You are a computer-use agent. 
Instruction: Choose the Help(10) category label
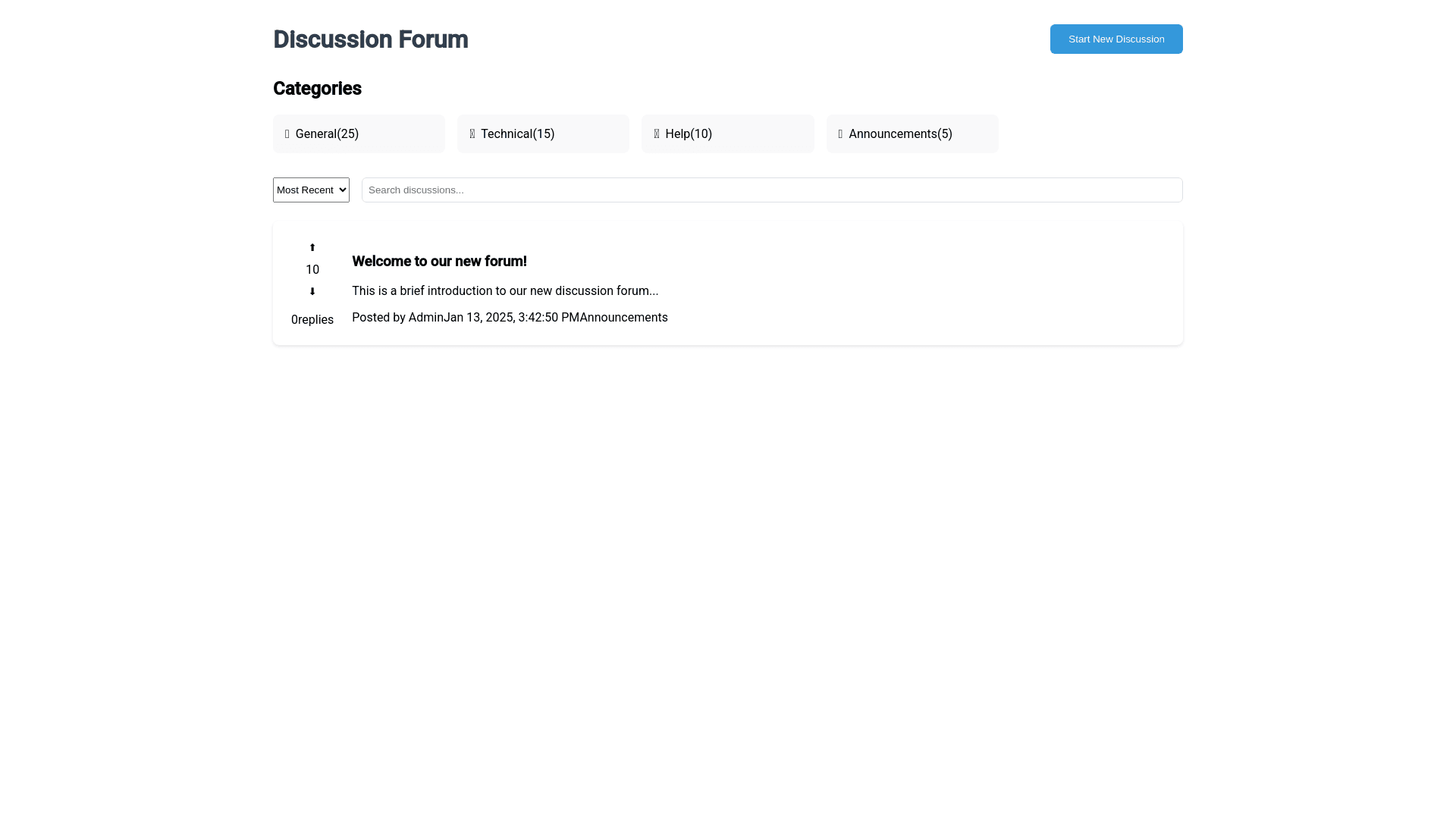pos(689,134)
